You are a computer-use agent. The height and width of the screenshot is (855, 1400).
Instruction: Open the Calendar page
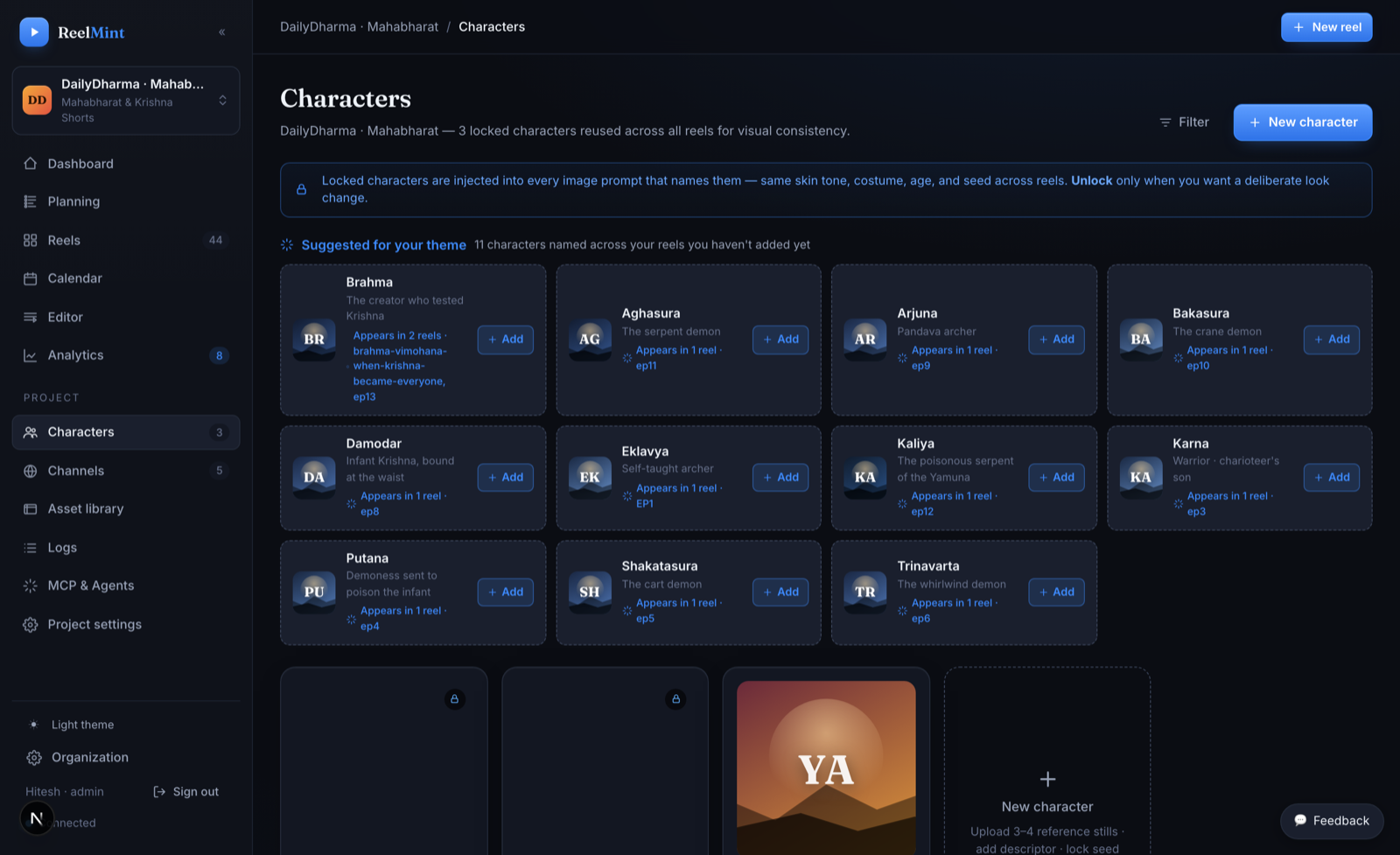[x=126, y=278]
